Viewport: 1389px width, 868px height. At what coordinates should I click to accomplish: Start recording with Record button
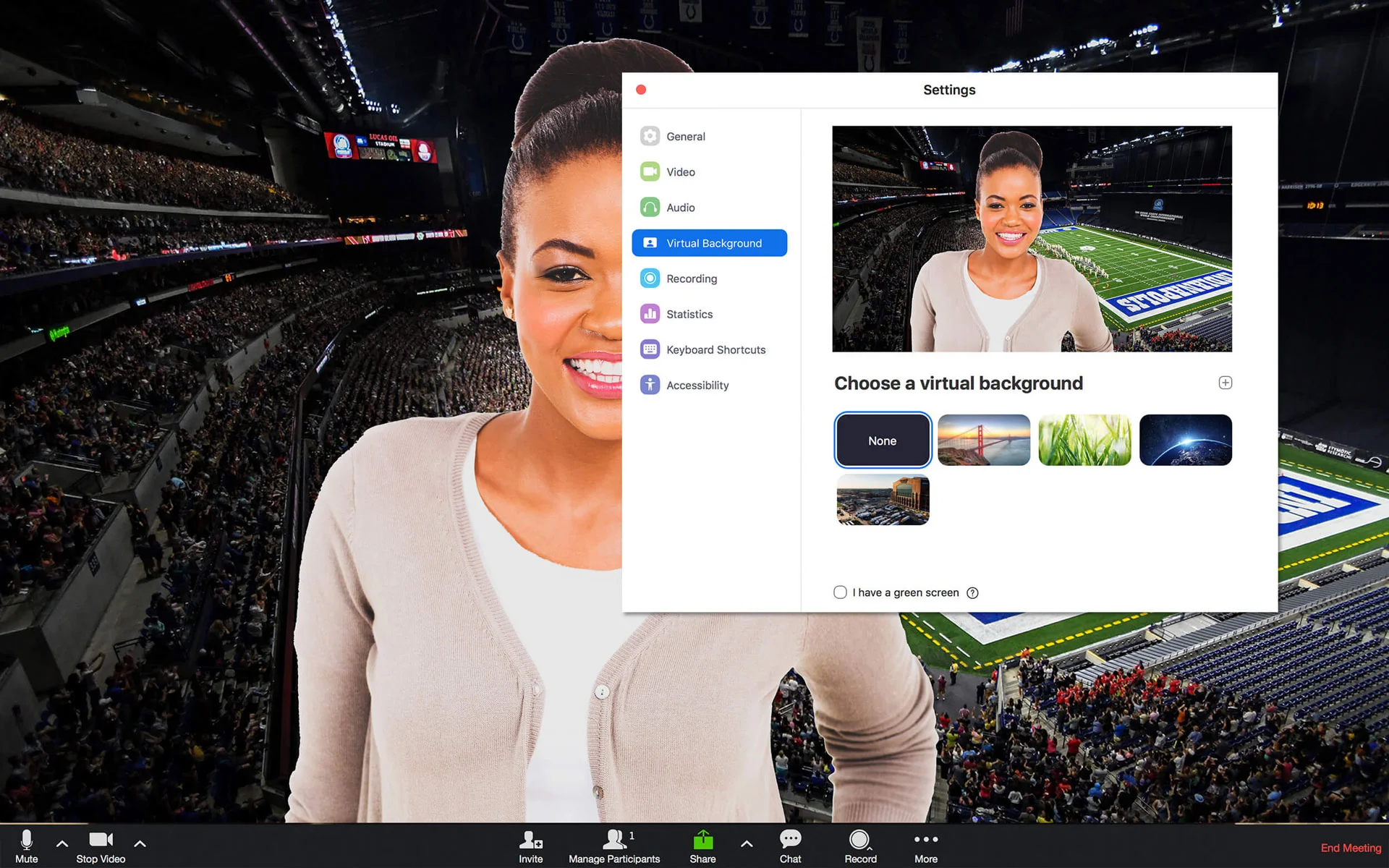click(860, 846)
